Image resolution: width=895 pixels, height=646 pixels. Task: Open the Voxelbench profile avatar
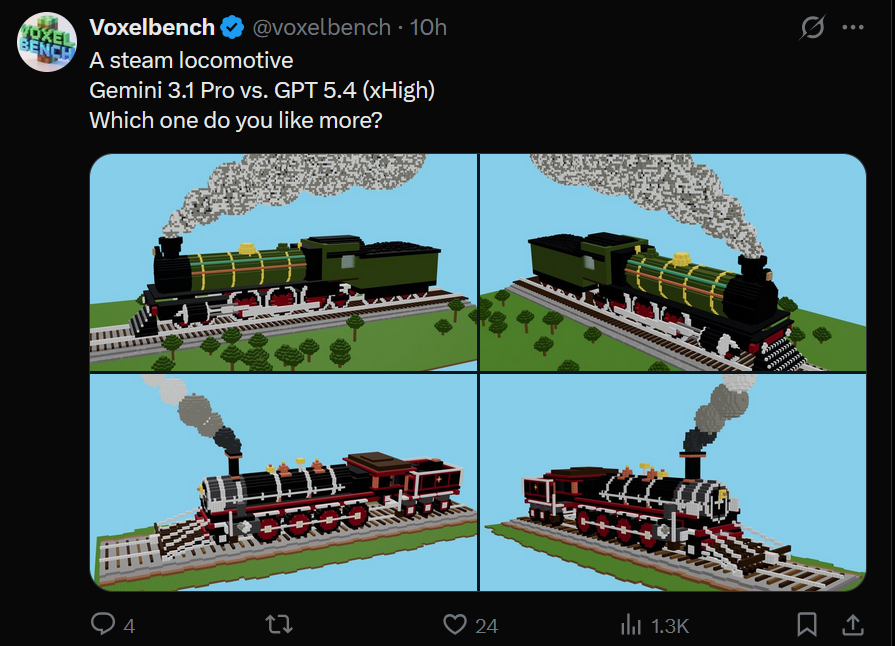(x=47, y=42)
